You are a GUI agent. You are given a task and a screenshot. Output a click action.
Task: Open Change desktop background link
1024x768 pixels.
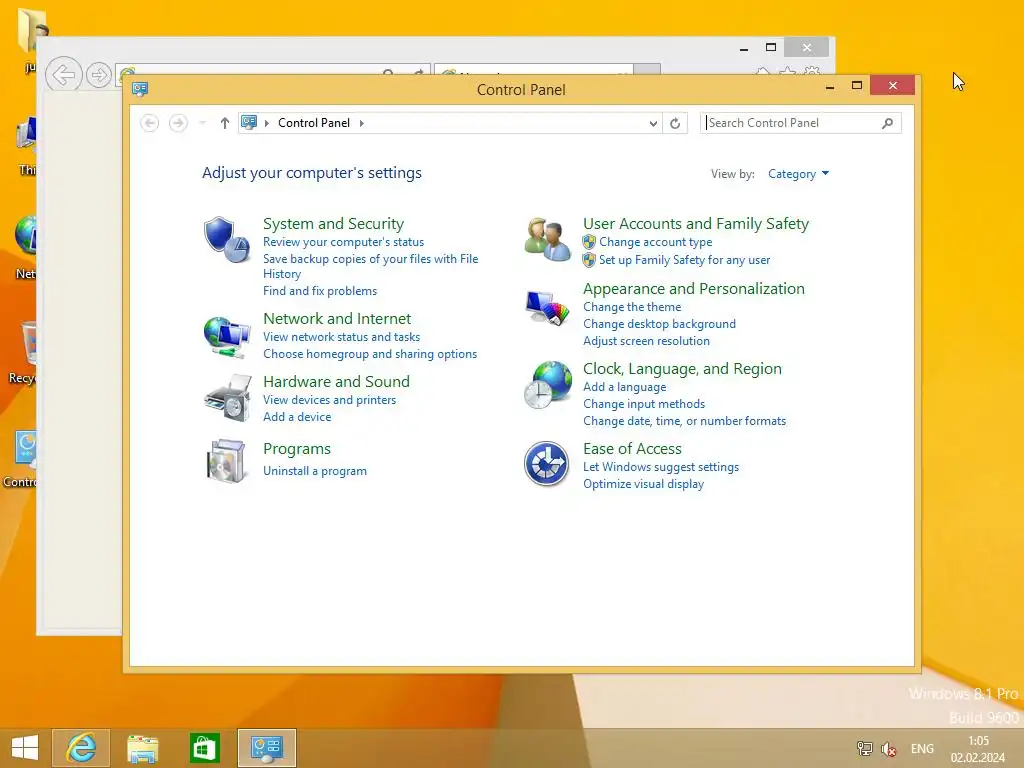659,324
